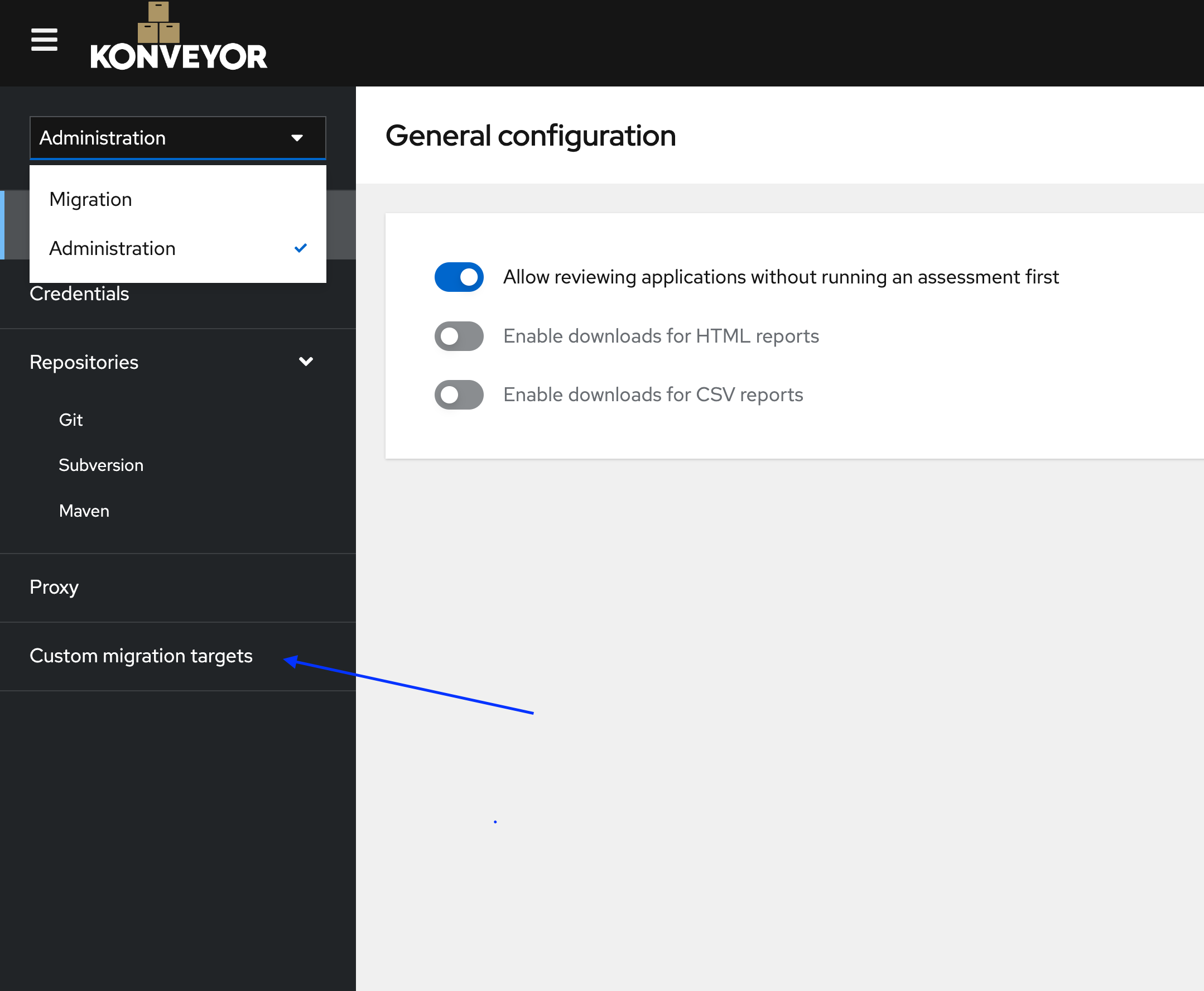The width and height of the screenshot is (1204, 991).
Task: Disable reviewing applications without assessment toggle
Action: [x=459, y=277]
